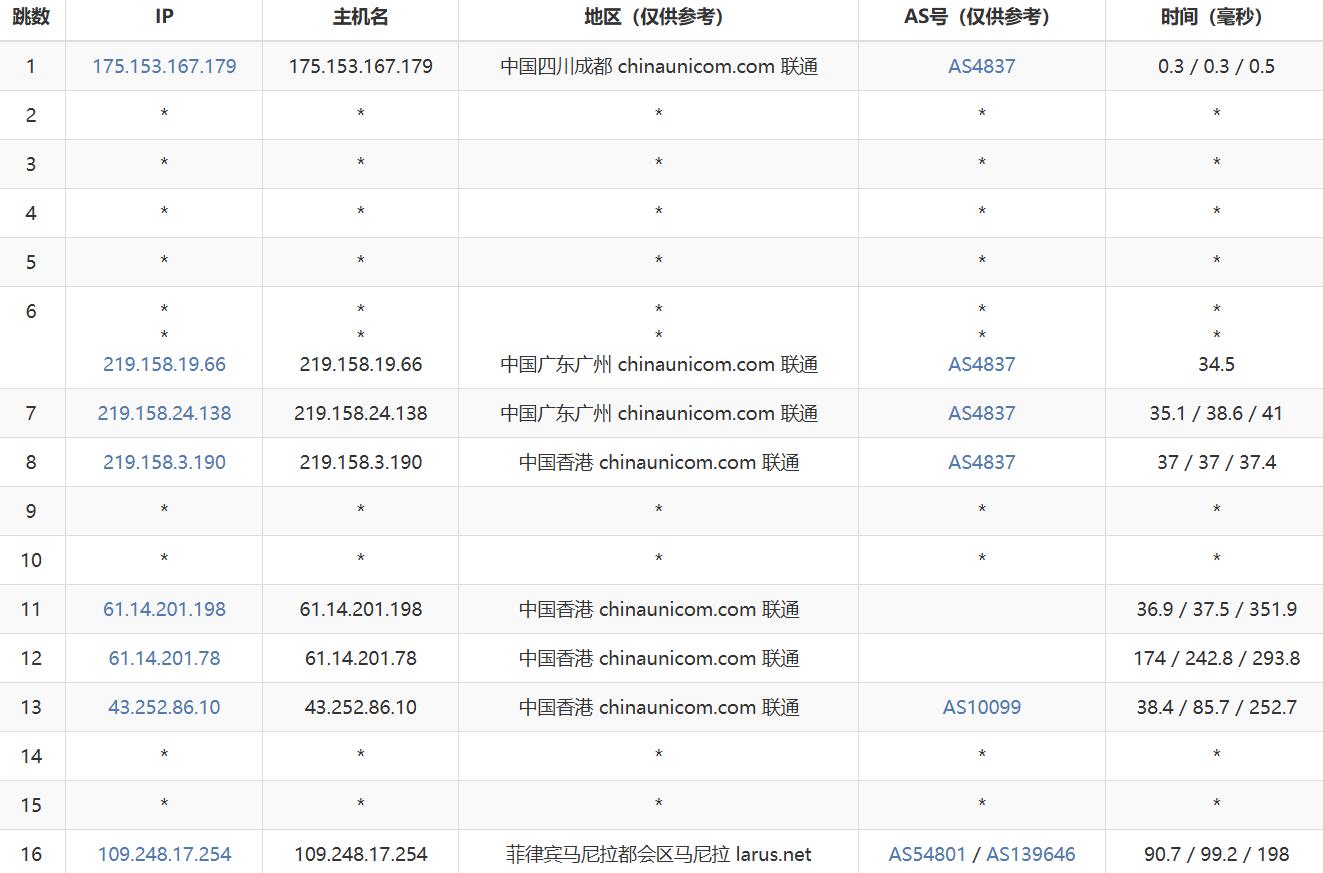Viewport: 1323px width, 873px height.
Task: Click time value 36.9 / 37.5 / 351.9
Action: pyautogui.click(x=1216, y=609)
